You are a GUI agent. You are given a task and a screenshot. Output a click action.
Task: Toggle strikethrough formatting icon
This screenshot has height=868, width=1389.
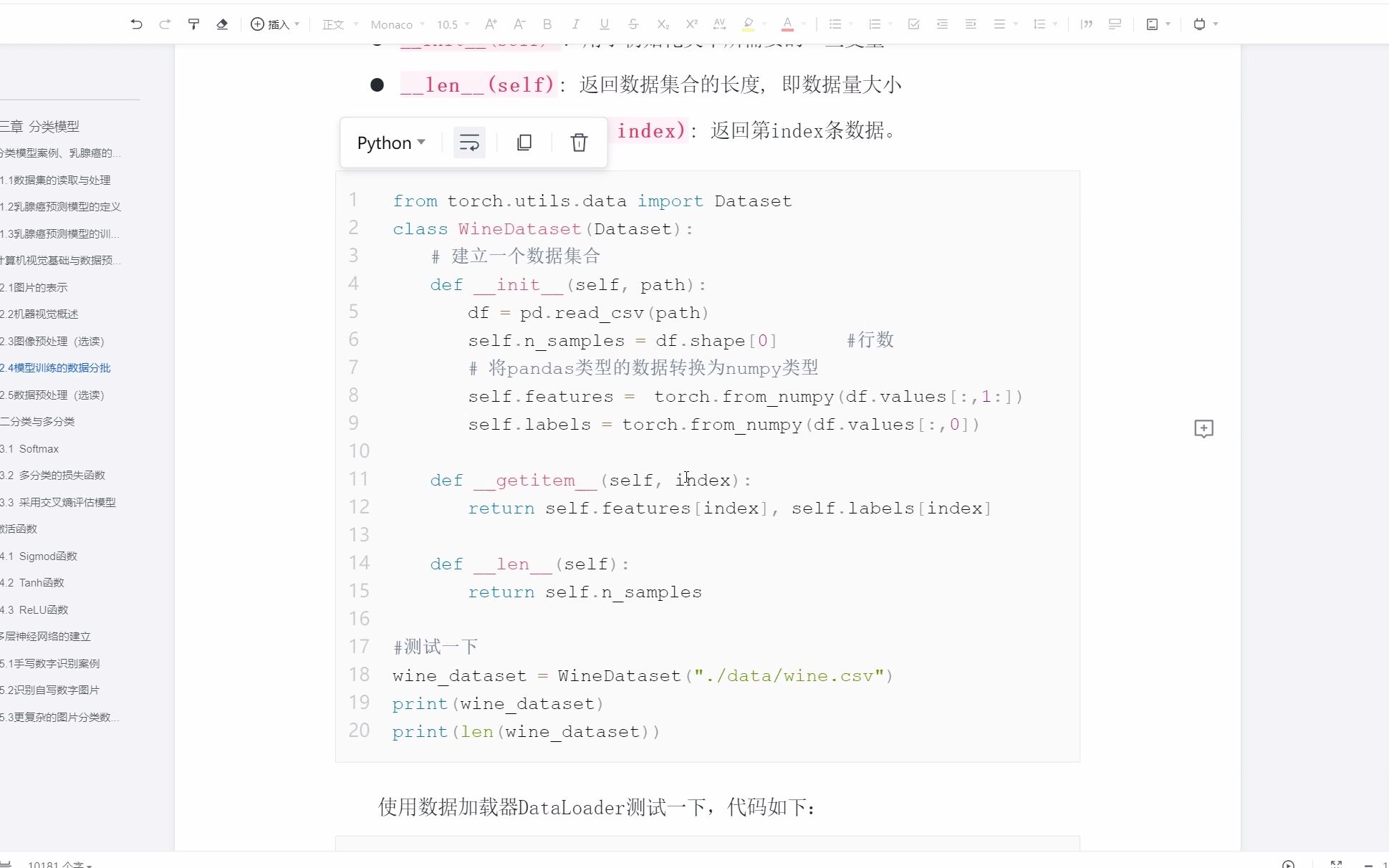(x=633, y=24)
